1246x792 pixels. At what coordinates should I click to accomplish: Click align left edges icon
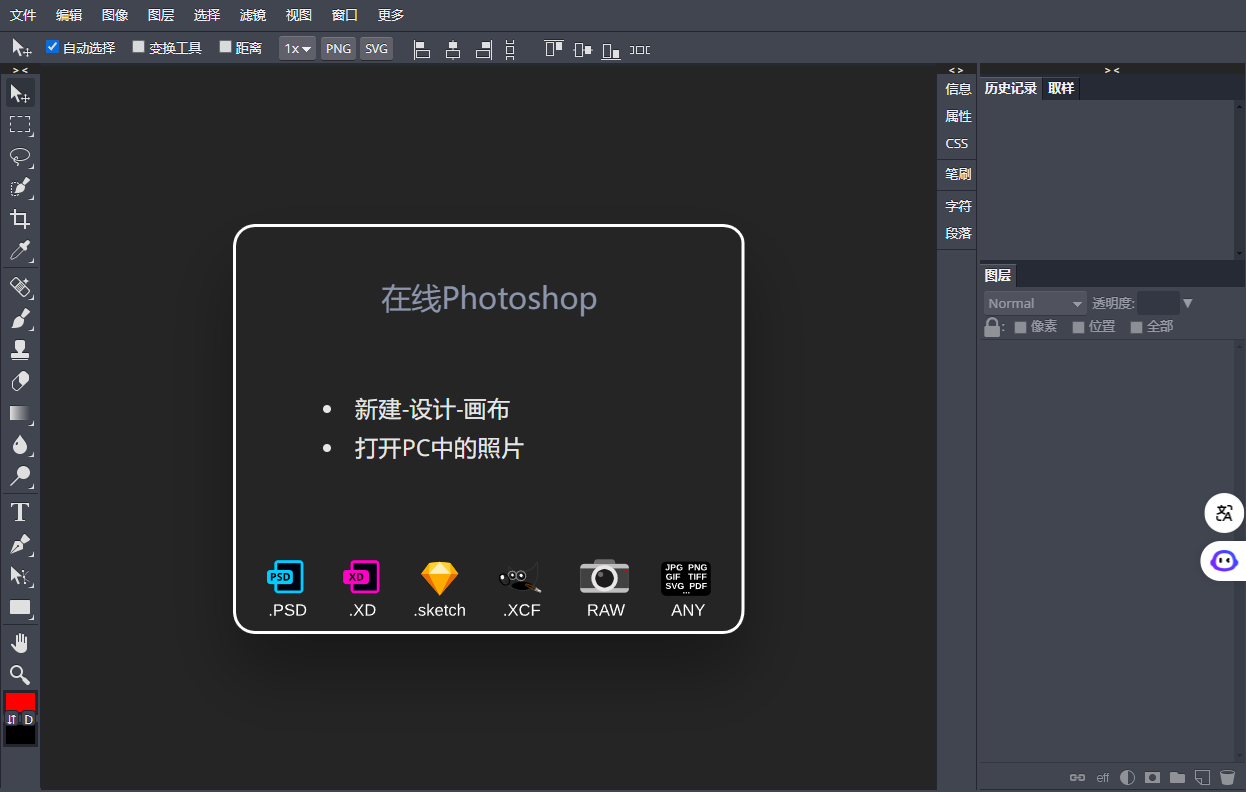tap(422, 49)
